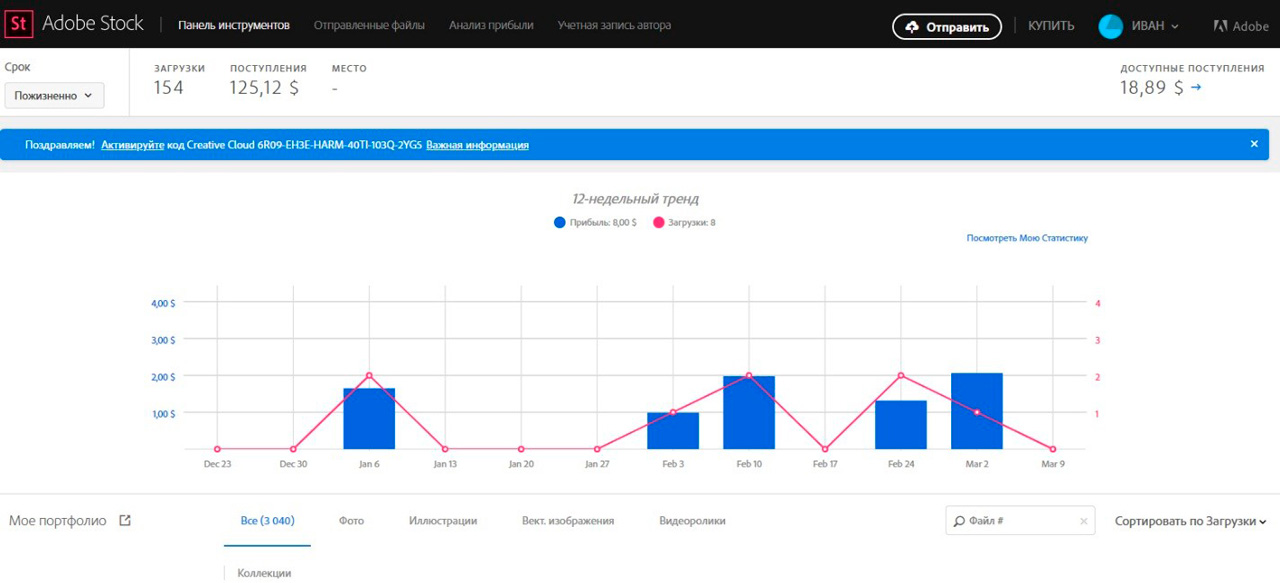
Task: Clear the file number search field
Action: [x=1083, y=521]
